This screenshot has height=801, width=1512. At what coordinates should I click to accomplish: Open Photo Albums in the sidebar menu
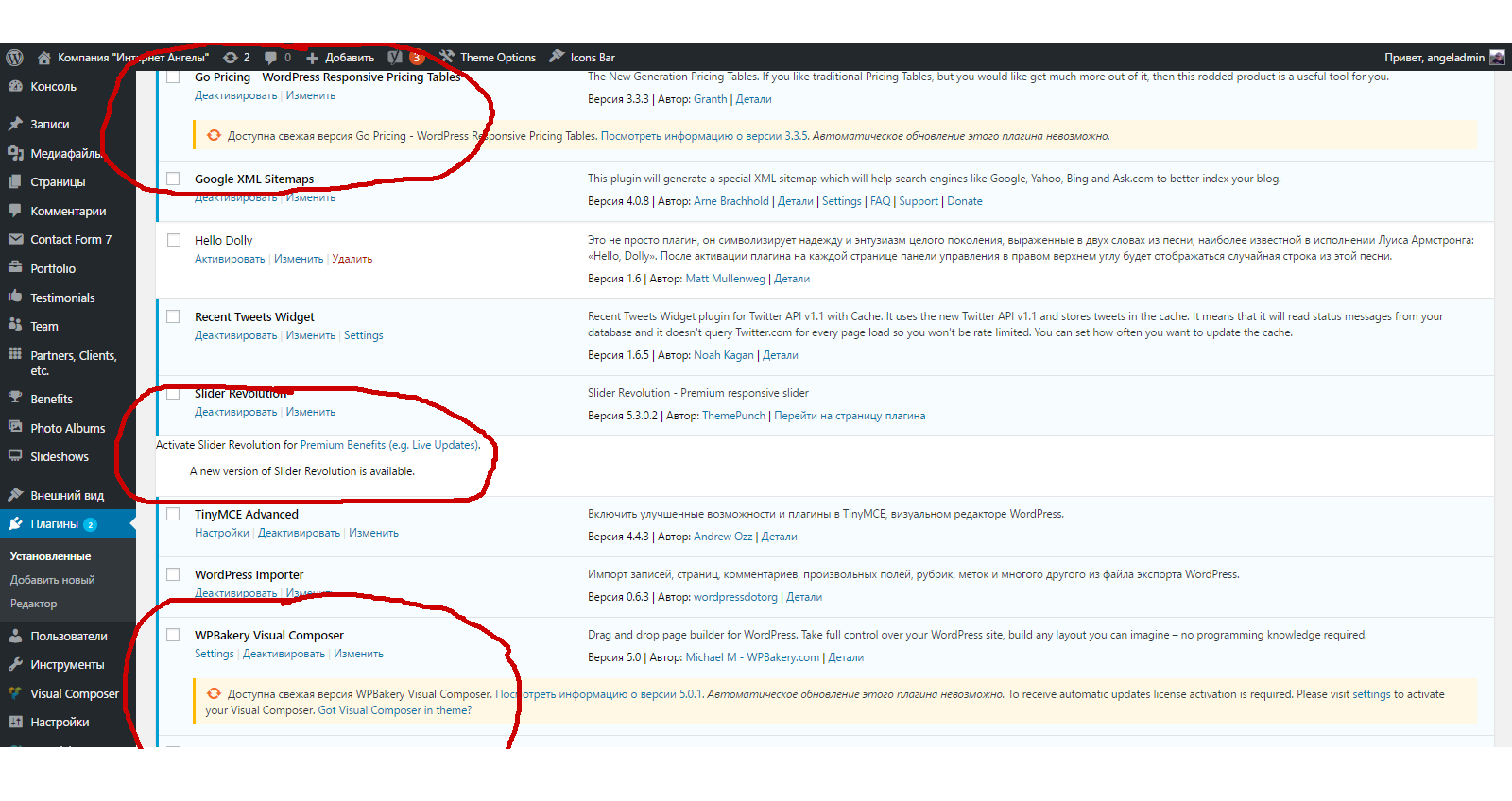67,428
